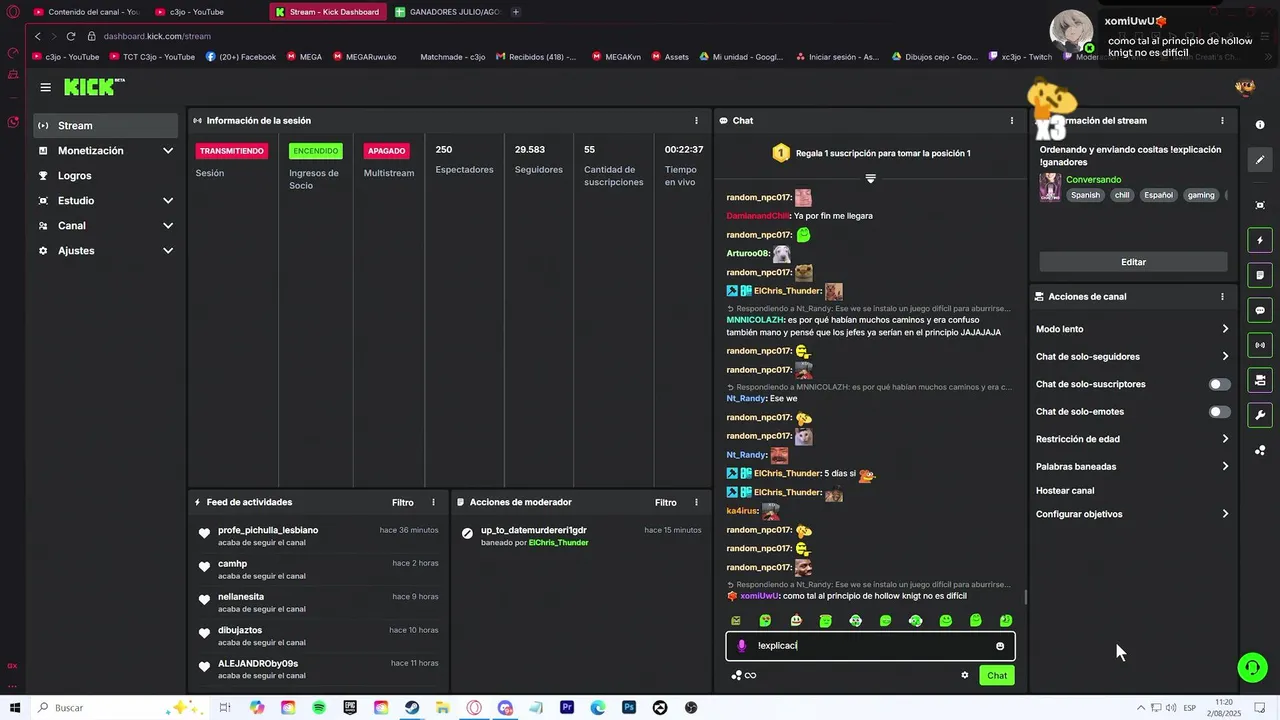Screen dimensions: 1280x720
Task: Expand Canal sidebar section
Action: 168,226
